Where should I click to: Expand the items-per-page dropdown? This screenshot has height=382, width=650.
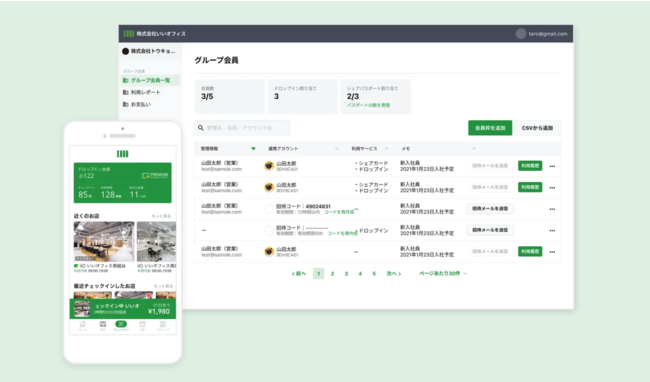(443, 273)
